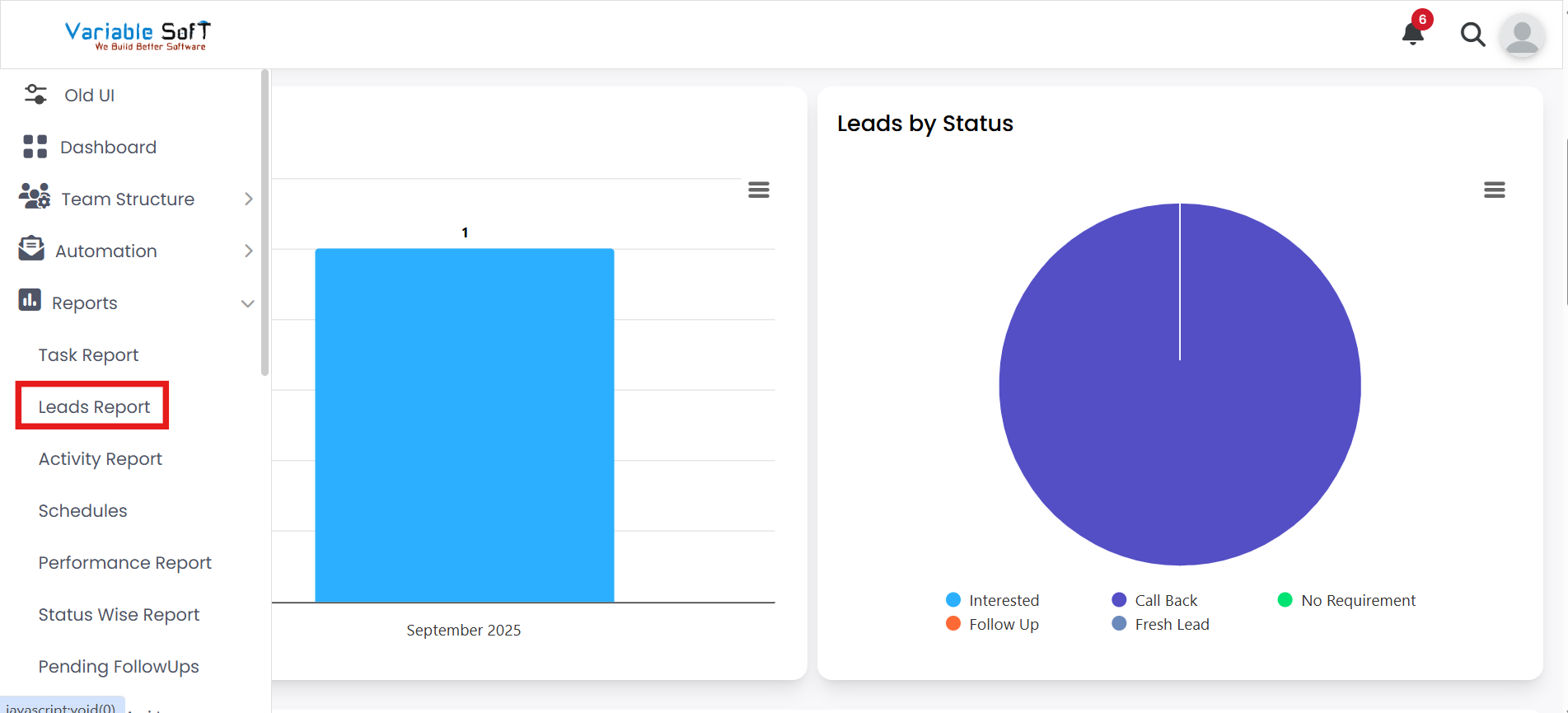The image size is (1568, 713).
Task: Collapse the Reports section chevron
Action: coord(248,303)
